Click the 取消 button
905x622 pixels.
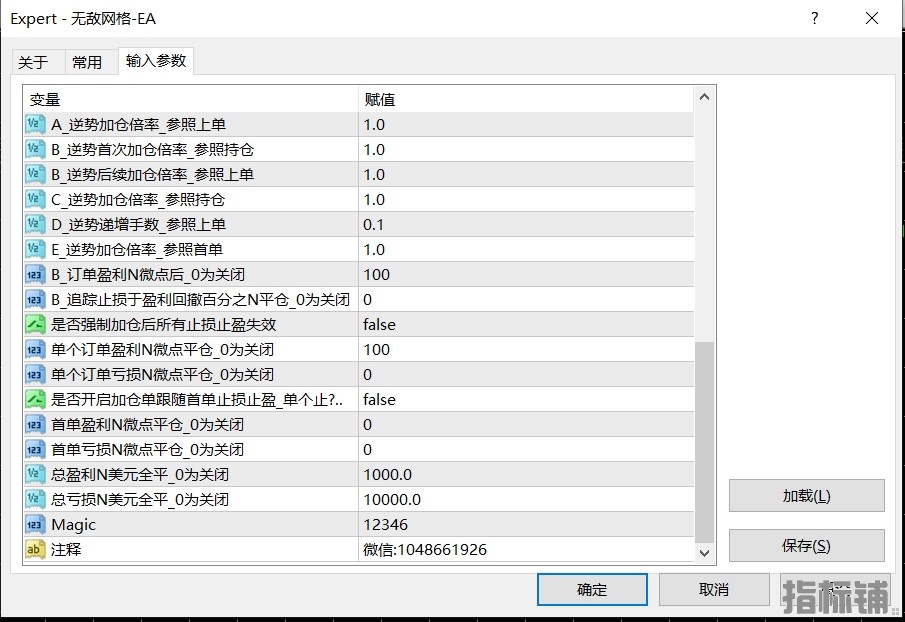714,590
